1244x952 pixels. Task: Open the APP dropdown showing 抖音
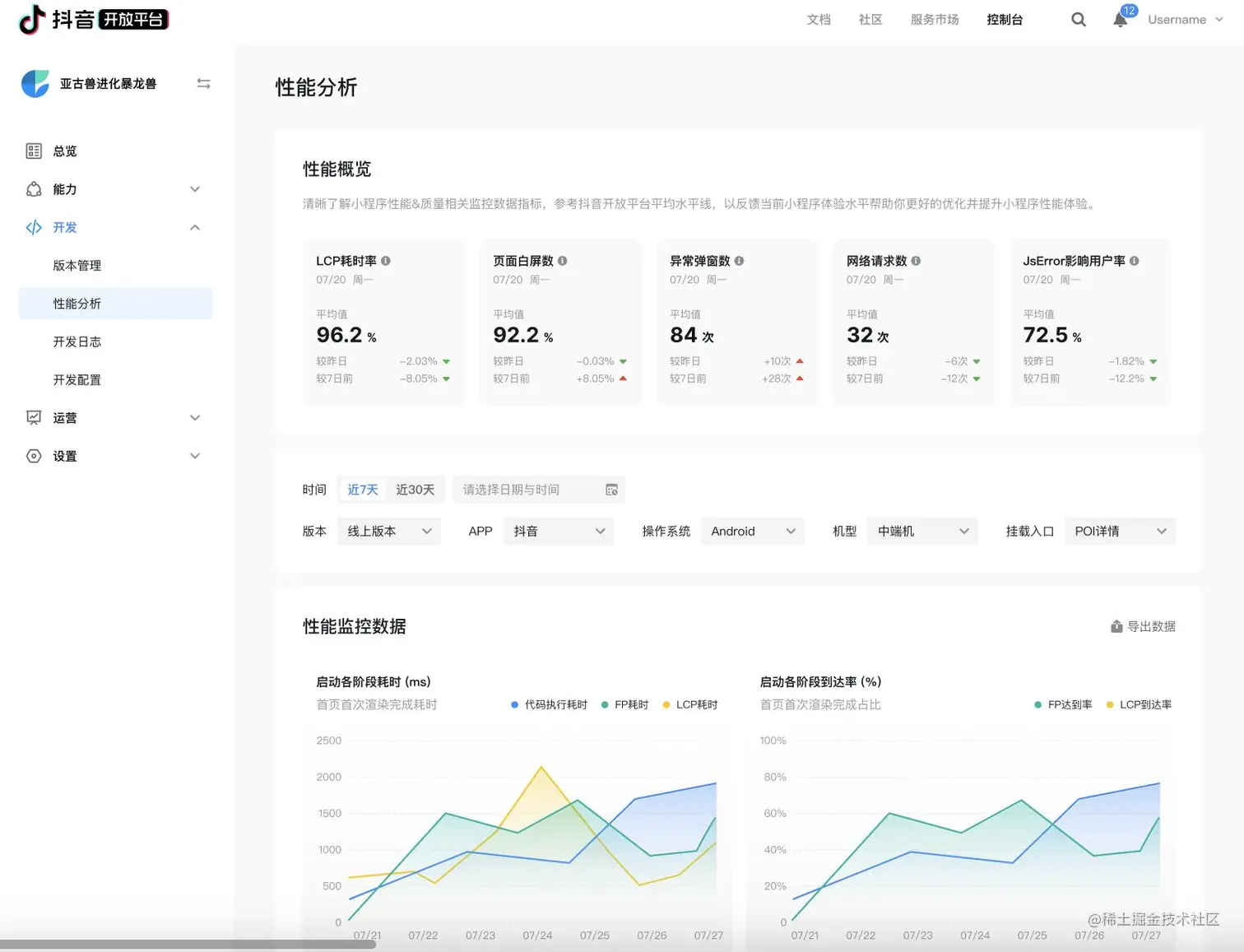coord(559,532)
